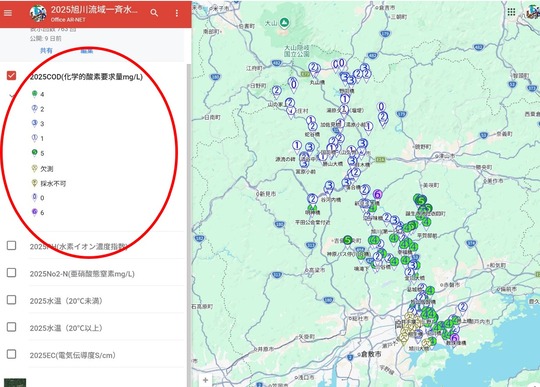Click the 大山 mountain marker on map

coord(284,23)
